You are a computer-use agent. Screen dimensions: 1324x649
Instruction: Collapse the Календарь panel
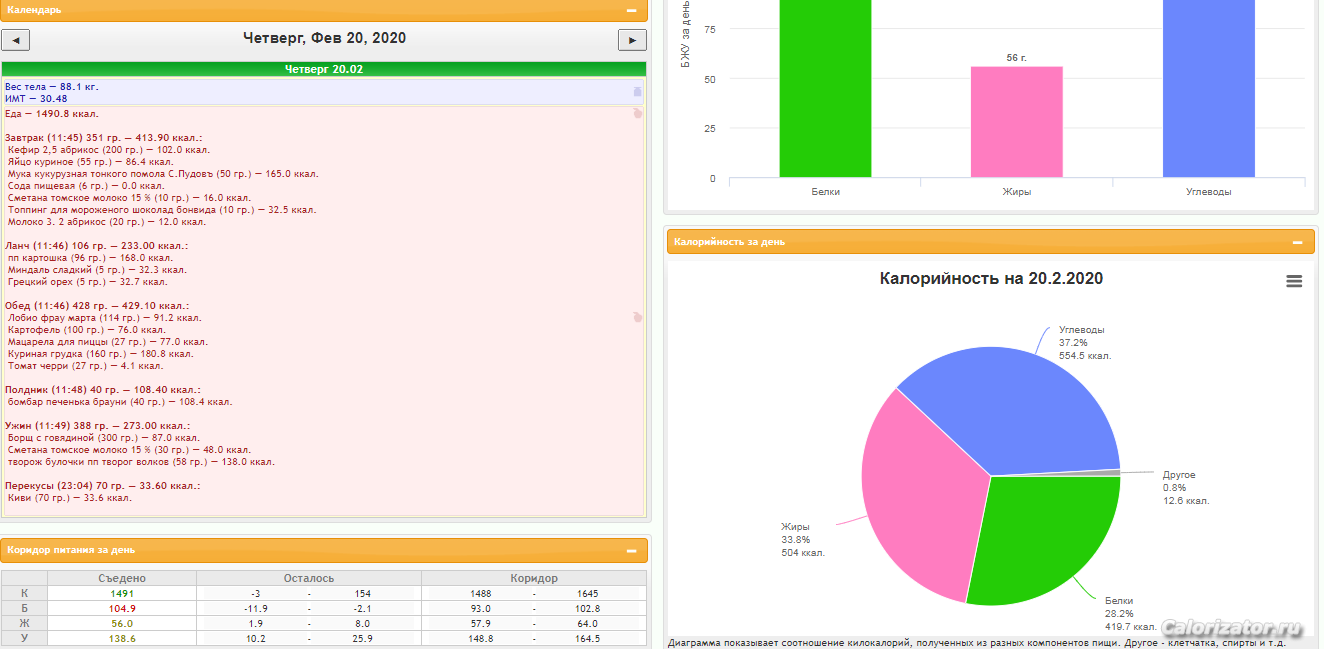click(x=631, y=10)
